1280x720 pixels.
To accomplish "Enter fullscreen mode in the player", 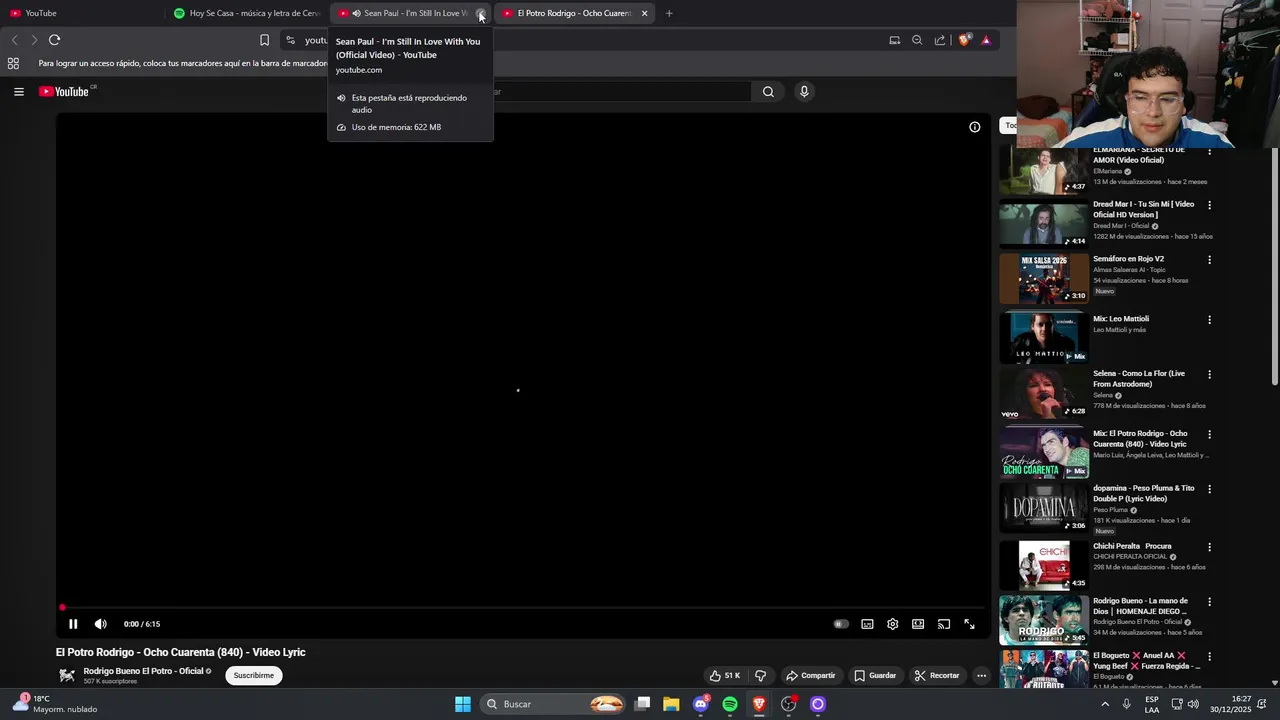I will tap(969, 624).
